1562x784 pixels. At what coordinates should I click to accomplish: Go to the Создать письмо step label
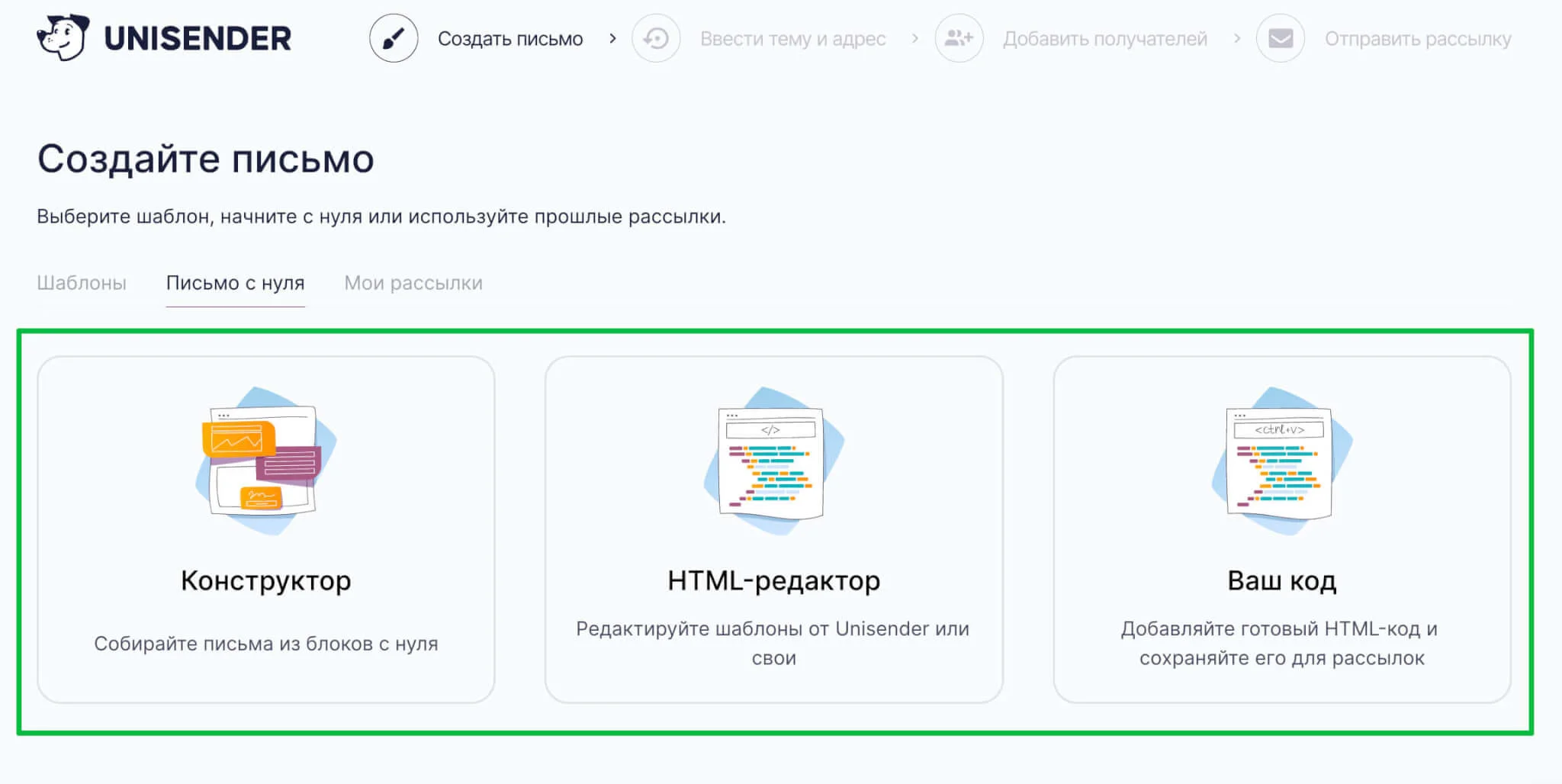(510, 39)
